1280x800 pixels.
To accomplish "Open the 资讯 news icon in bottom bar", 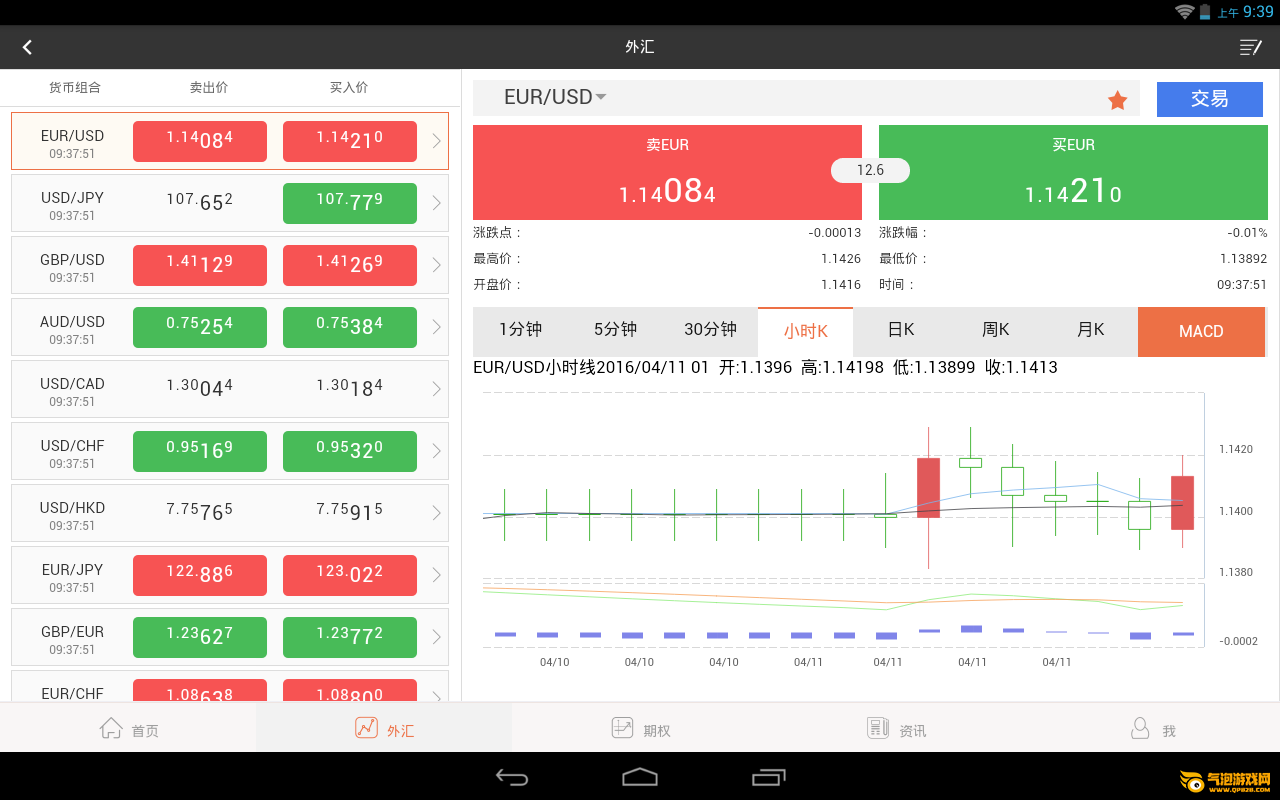I will tap(878, 728).
